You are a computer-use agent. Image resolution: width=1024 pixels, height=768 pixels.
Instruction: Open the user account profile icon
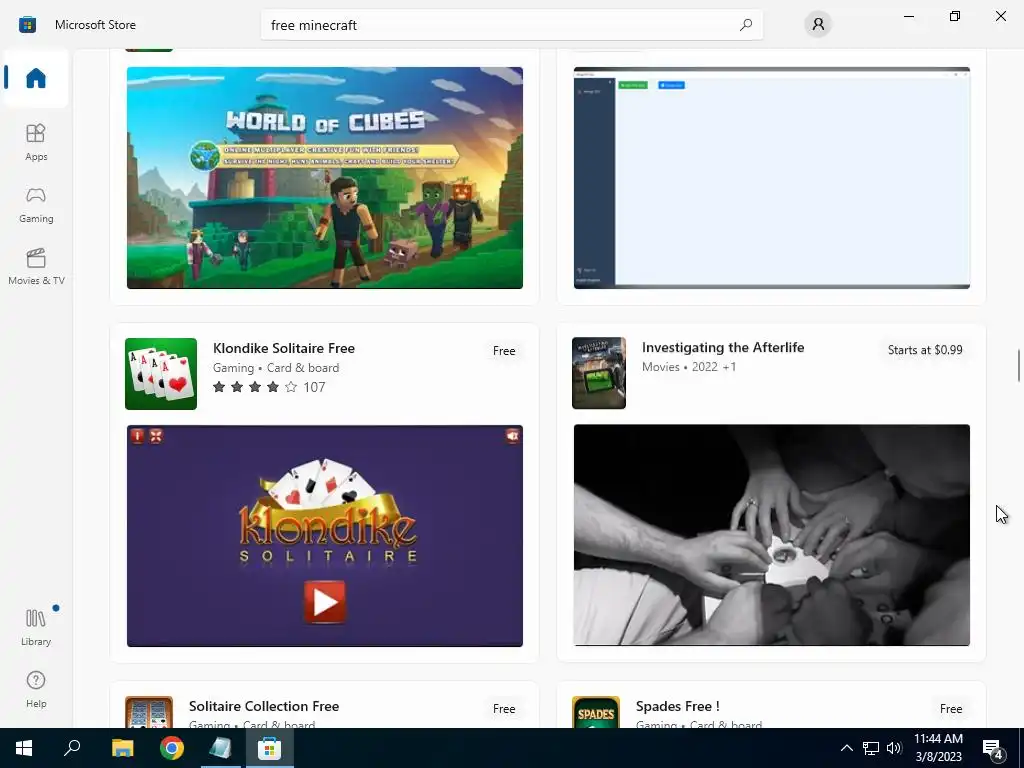[818, 25]
